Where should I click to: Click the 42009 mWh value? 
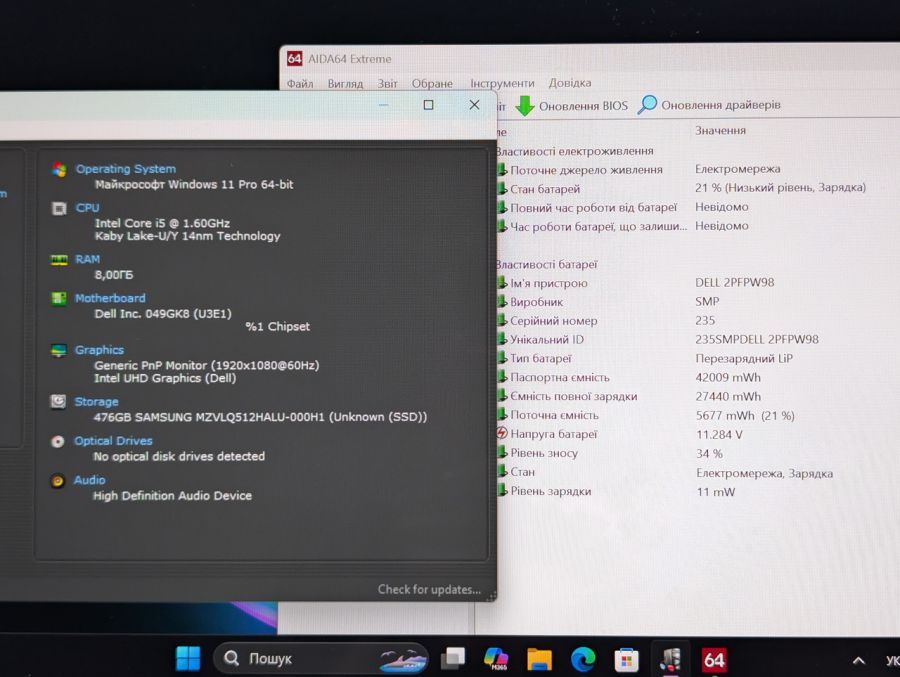point(728,377)
